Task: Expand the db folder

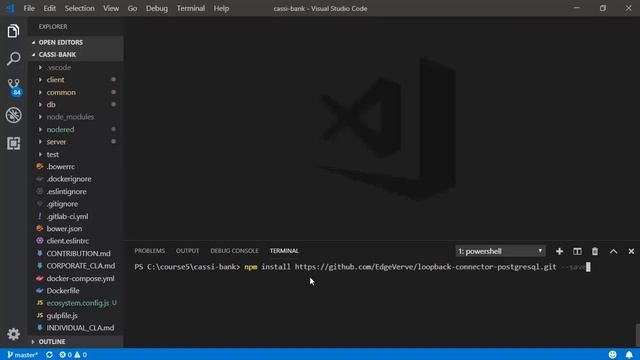Action: pos(76,104)
